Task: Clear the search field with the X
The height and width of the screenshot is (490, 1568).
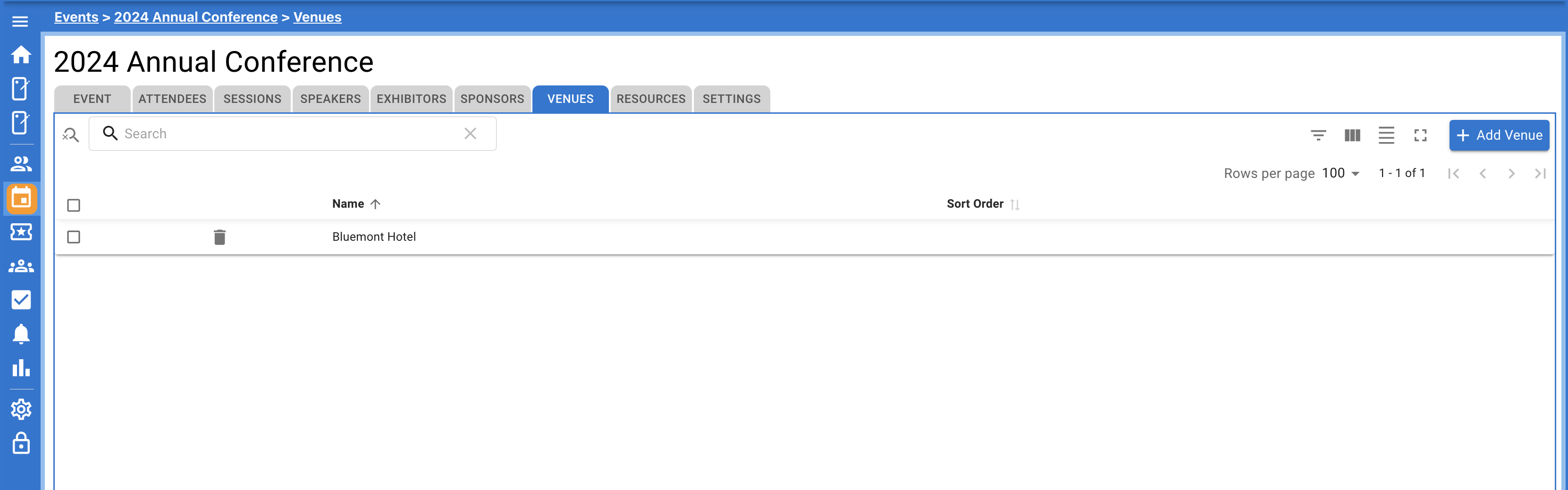Action: coord(470,133)
